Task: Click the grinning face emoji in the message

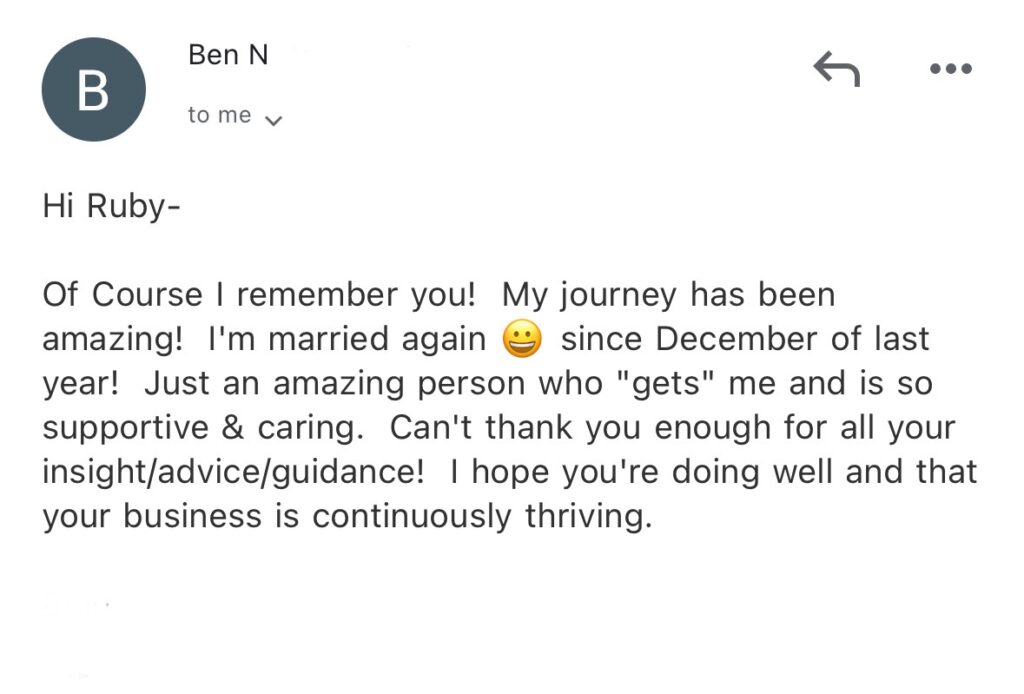Action: [x=522, y=339]
